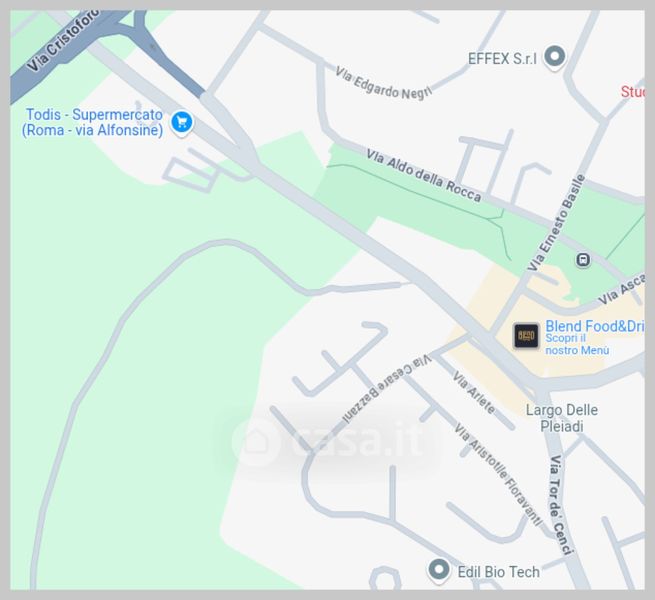Open the Todis - Supermercato label

(93, 122)
